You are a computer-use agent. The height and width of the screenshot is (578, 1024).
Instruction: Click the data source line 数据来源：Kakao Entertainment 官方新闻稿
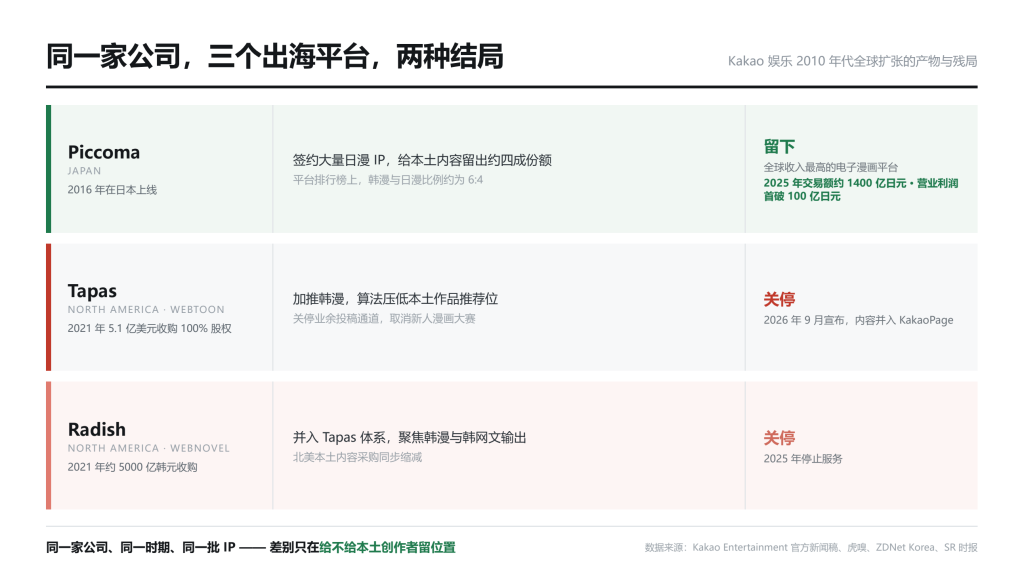pyautogui.click(x=741, y=547)
